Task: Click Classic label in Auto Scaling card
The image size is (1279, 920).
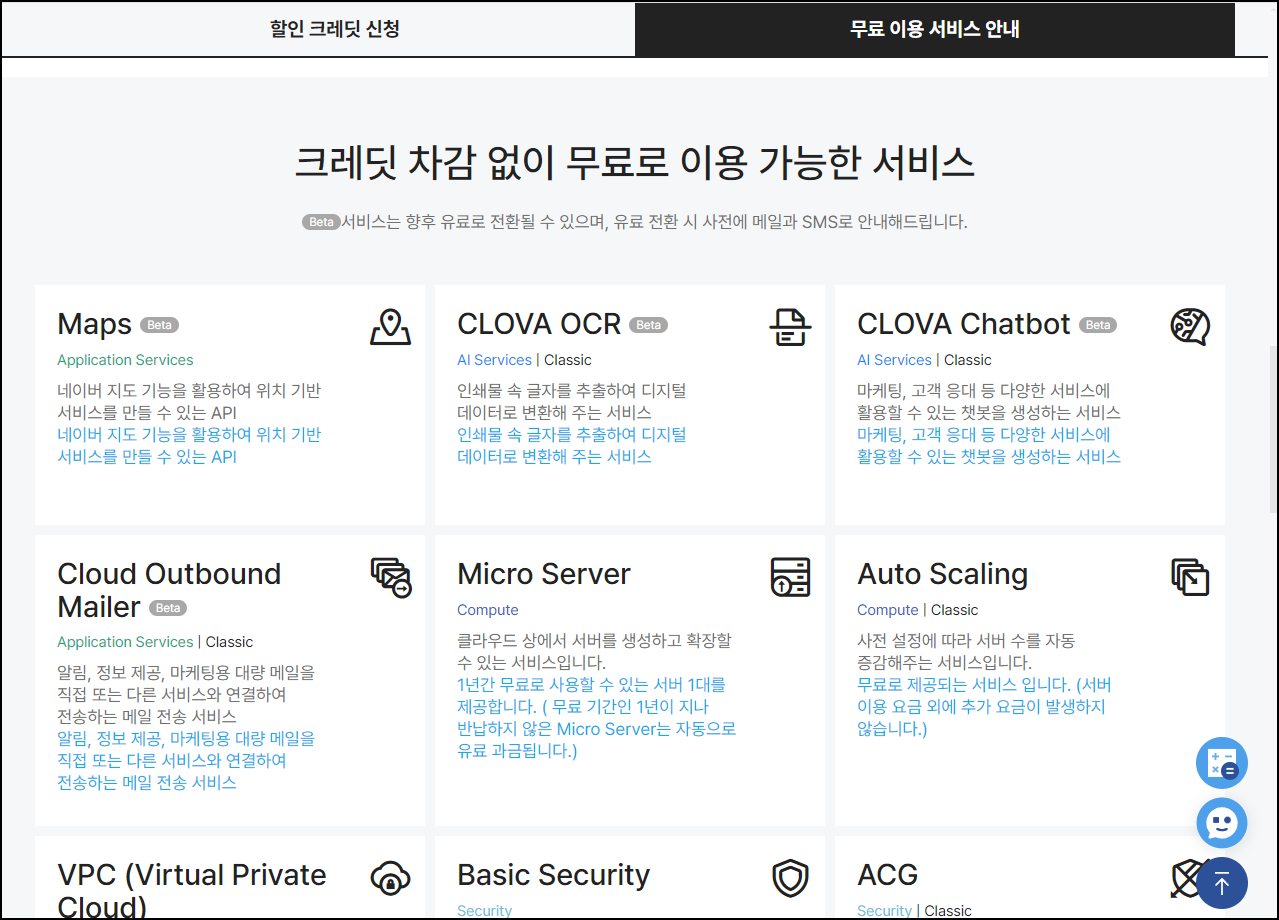Action: click(955, 610)
